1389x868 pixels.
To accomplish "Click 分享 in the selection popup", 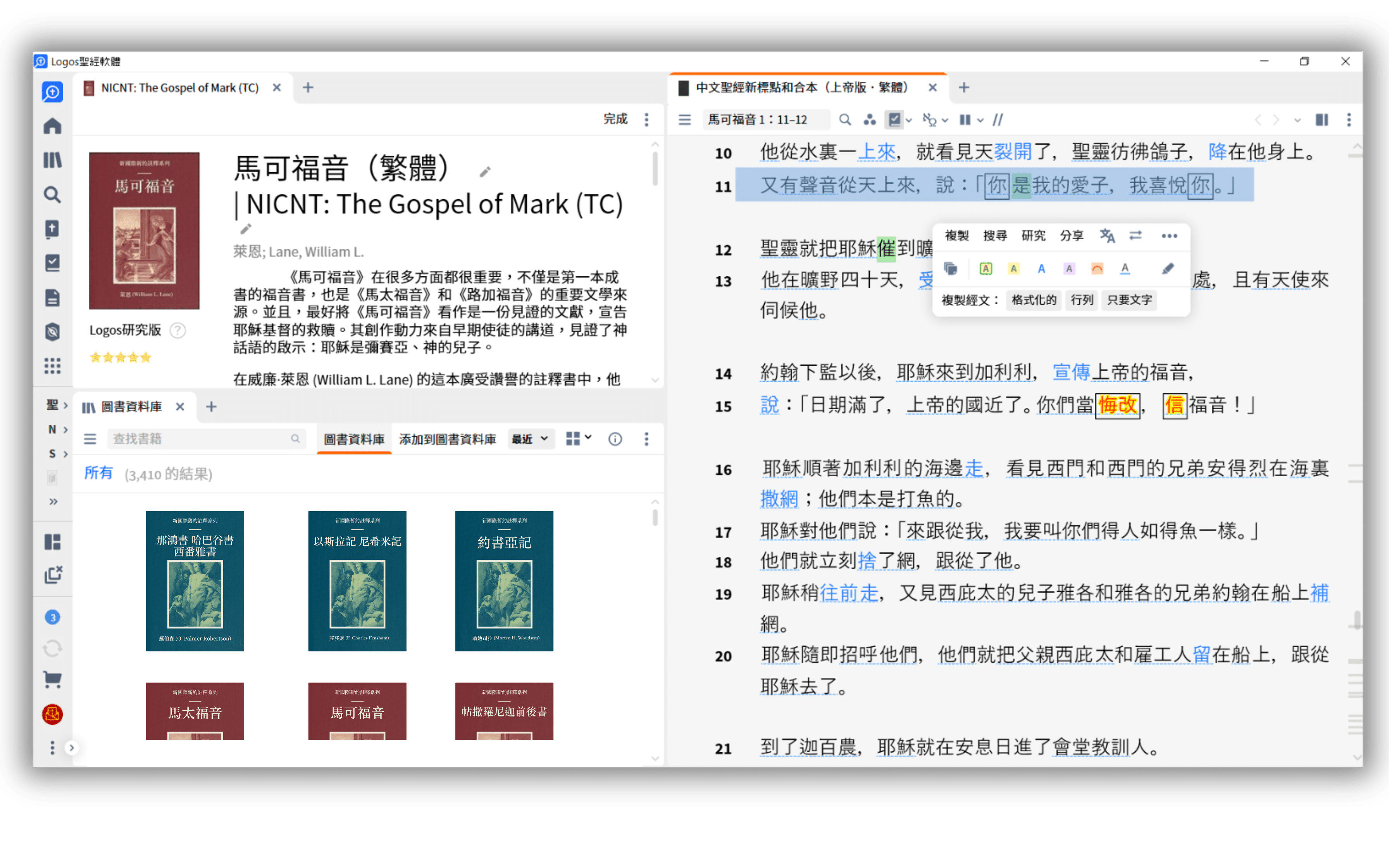I will tap(1071, 235).
